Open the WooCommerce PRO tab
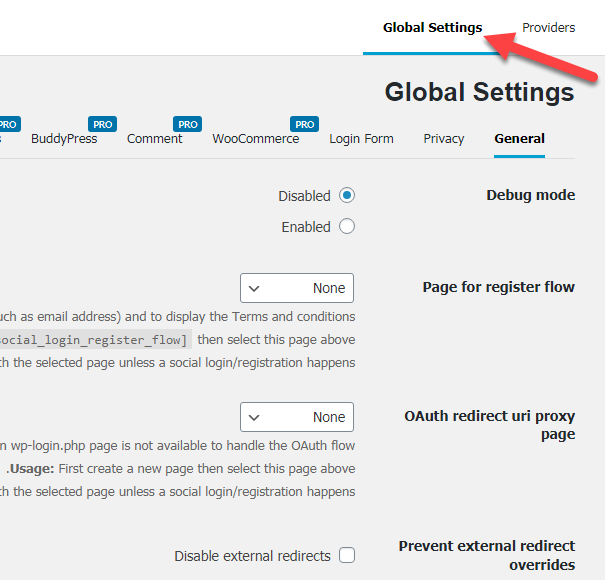The width and height of the screenshot is (605, 580). click(x=255, y=139)
